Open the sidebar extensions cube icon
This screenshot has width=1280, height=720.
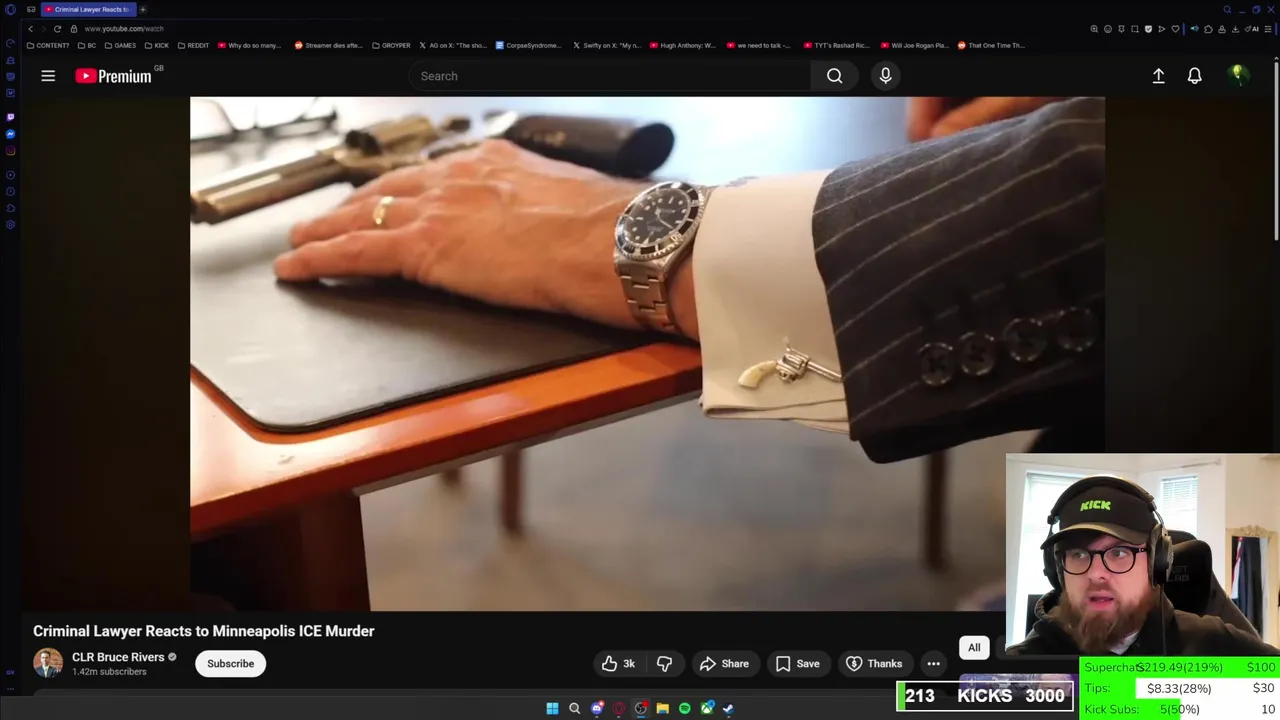coord(10,208)
